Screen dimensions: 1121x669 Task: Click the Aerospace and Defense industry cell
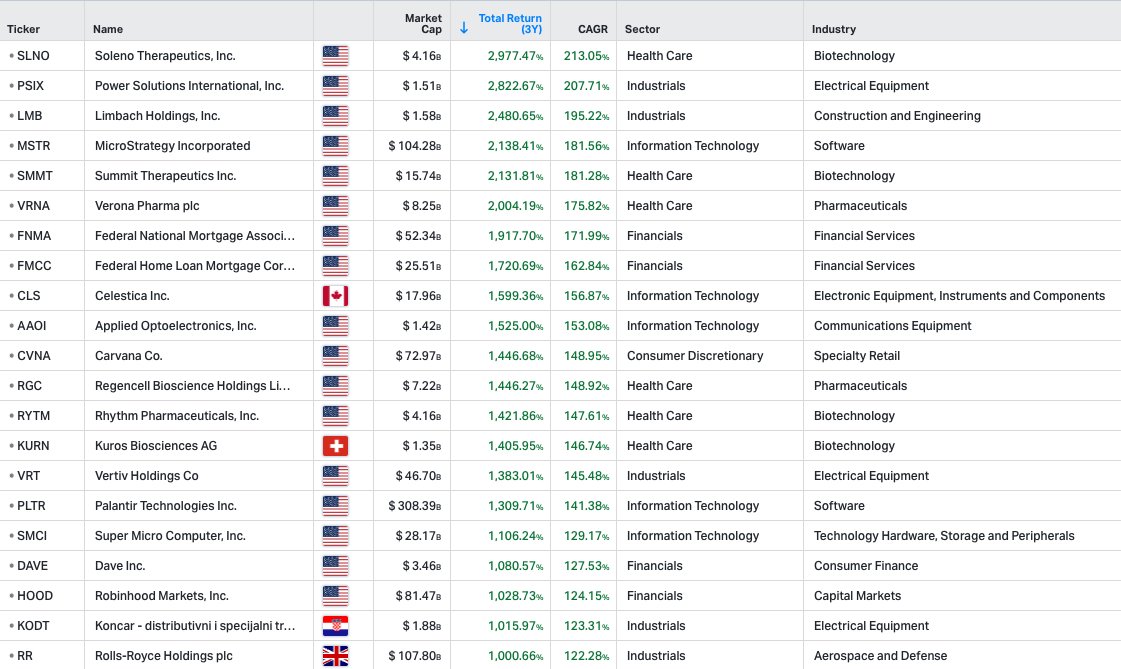coord(880,656)
